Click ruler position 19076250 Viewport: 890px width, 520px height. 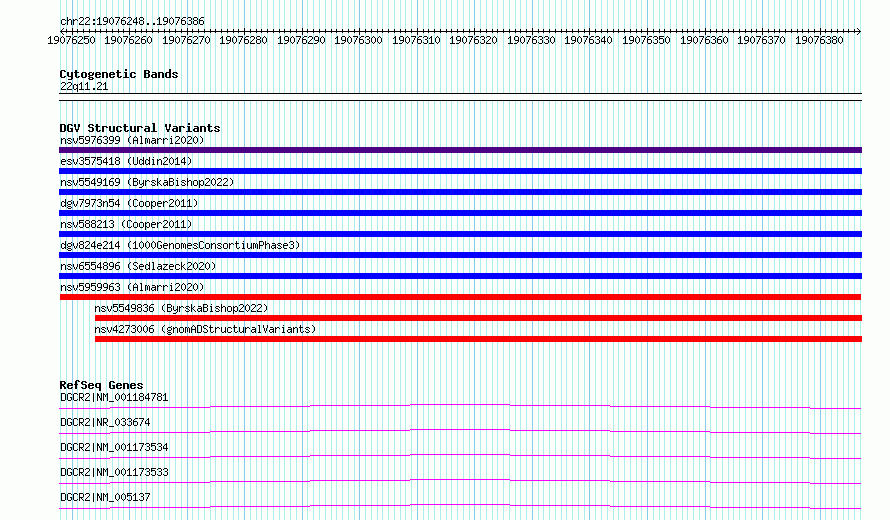click(x=72, y=40)
